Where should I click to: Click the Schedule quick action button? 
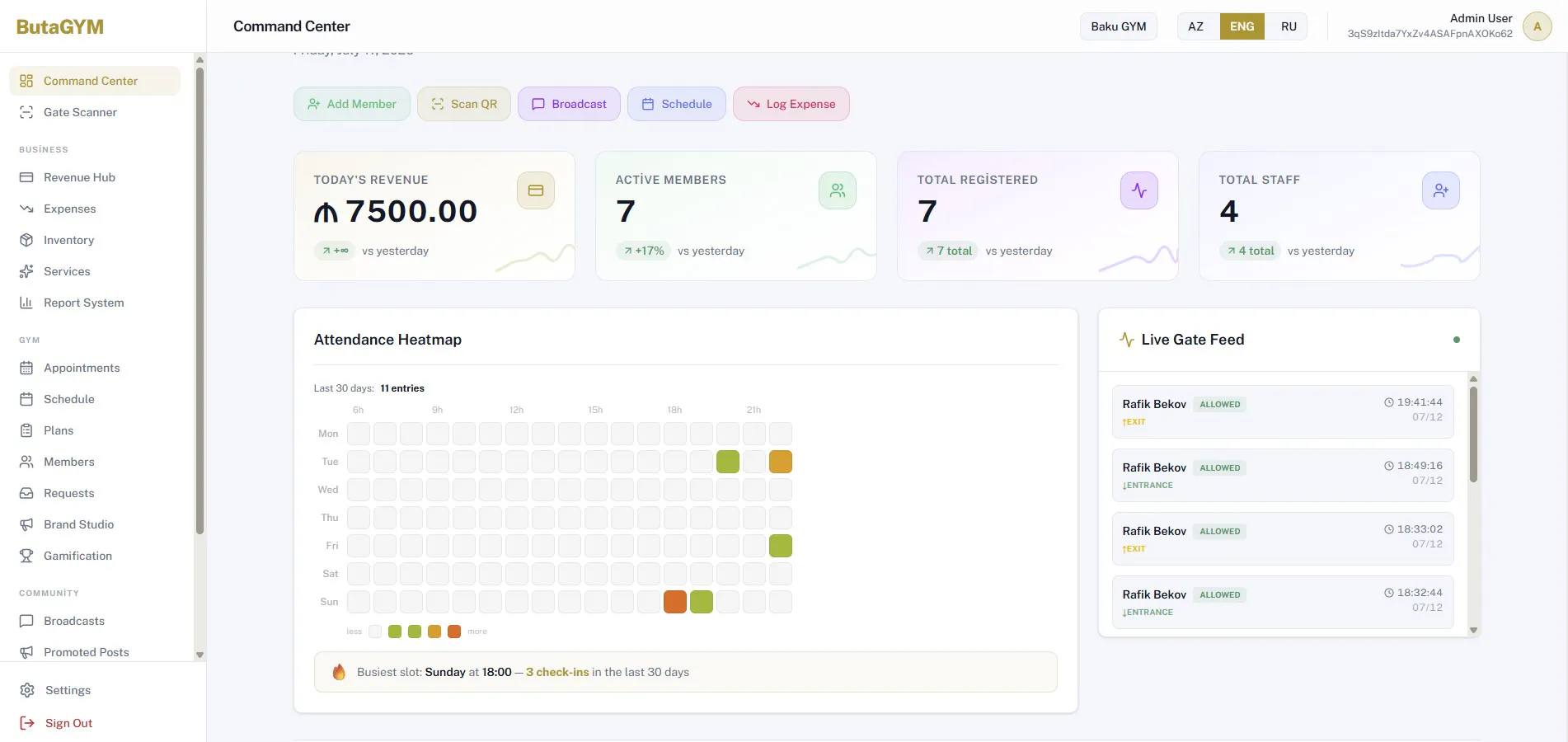pyautogui.click(x=677, y=104)
